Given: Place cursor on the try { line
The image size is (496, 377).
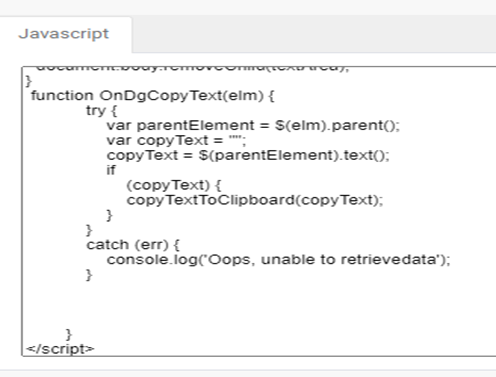Looking at the screenshot, I should [102, 110].
